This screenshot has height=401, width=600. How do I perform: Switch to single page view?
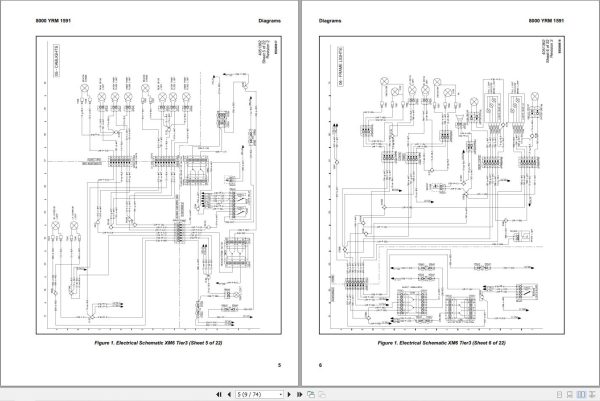[x=559, y=394]
